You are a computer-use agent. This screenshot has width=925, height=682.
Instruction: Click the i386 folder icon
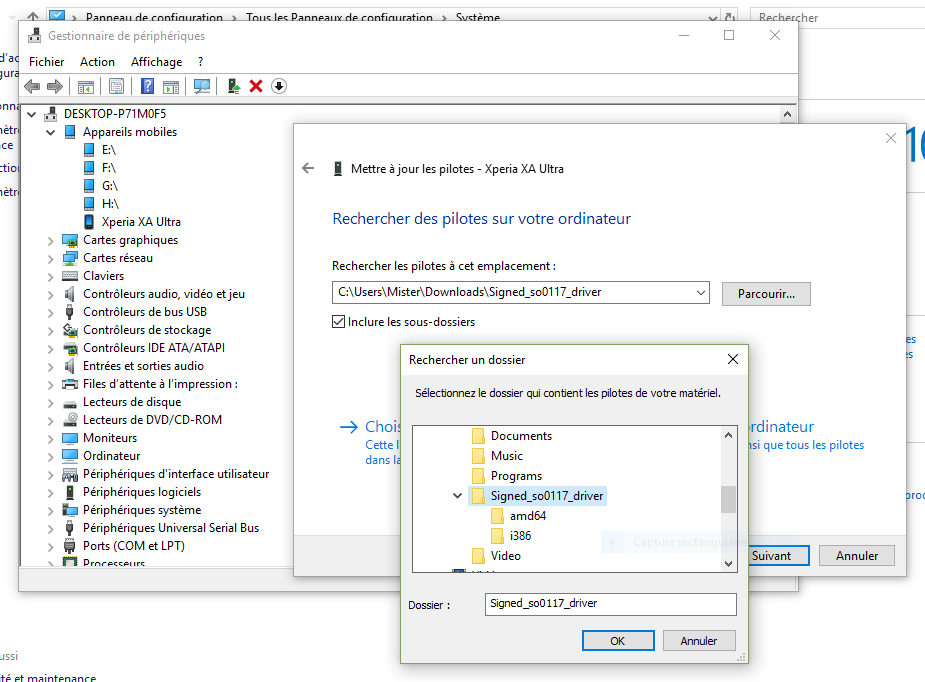[497, 536]
